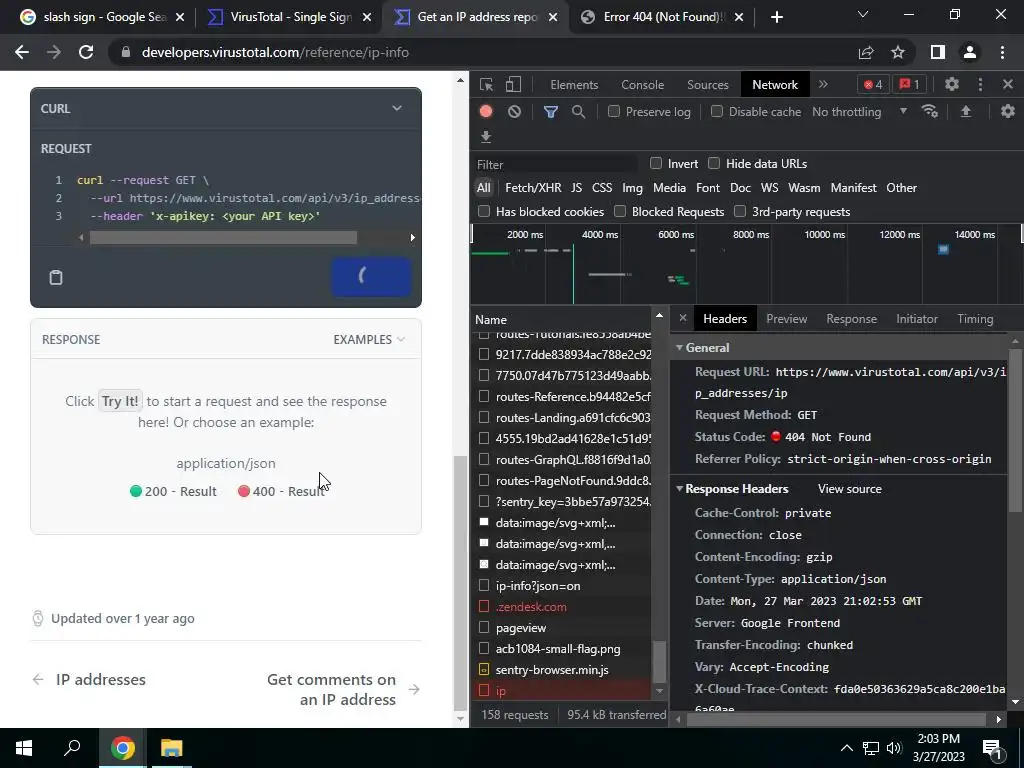Click the issues count flag badge
1024x768 pixels.
click(x=909, y=84)
